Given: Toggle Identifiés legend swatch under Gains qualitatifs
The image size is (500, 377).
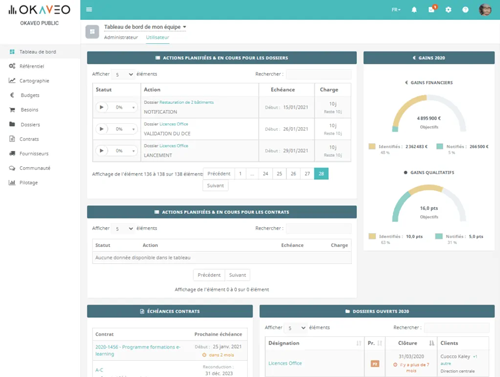Looking at the screenshot, I should 372,236.
